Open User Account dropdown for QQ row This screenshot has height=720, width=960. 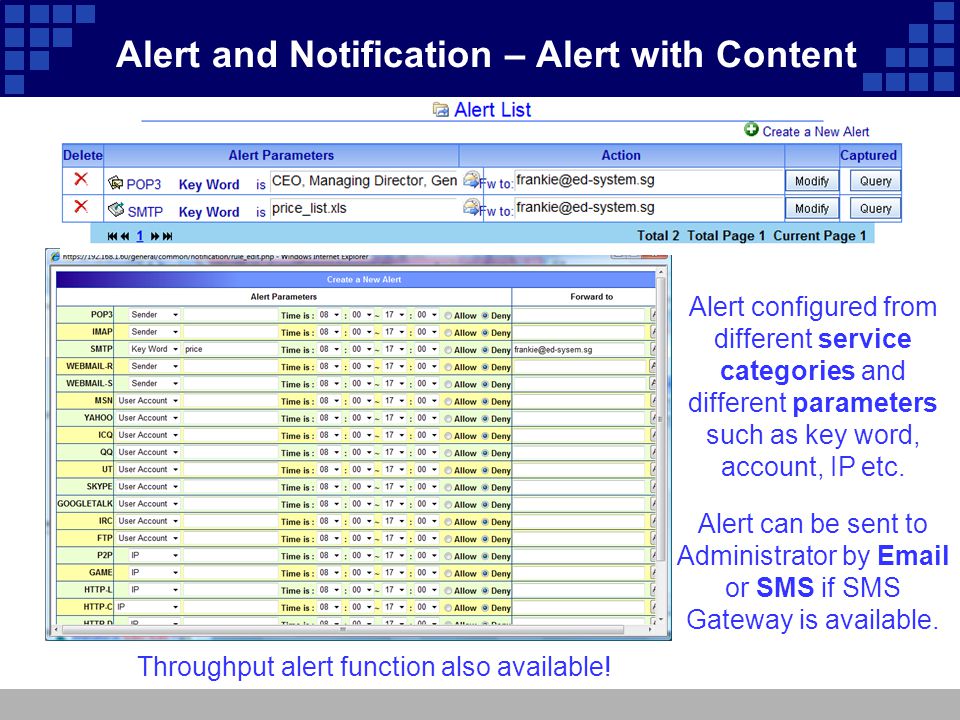point(148,452)
